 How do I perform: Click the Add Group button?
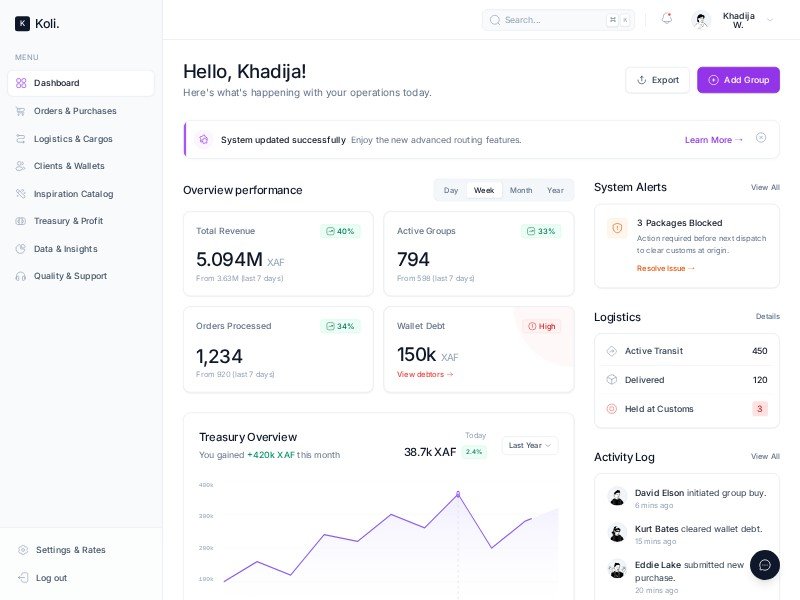[738, 80]
